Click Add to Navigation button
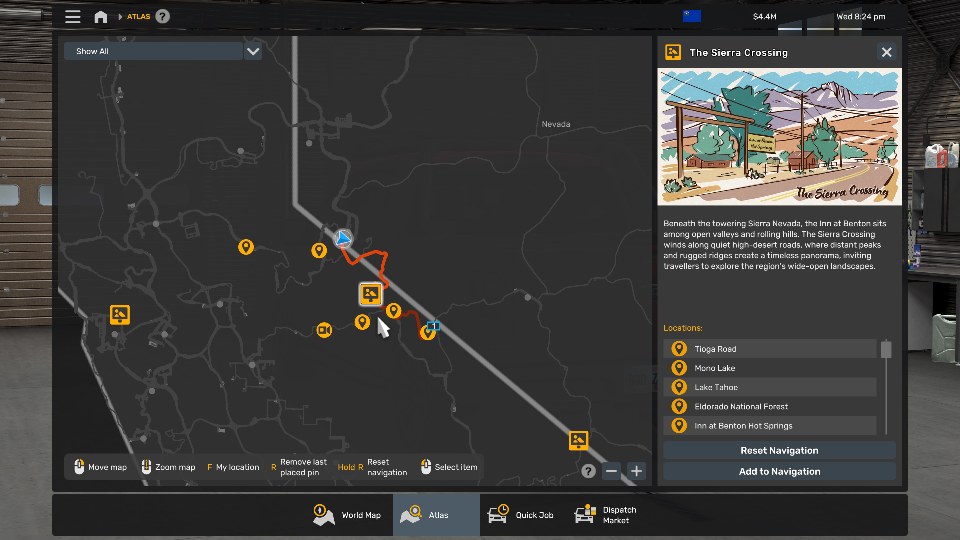The image size is (960, 540). point(779,471)
